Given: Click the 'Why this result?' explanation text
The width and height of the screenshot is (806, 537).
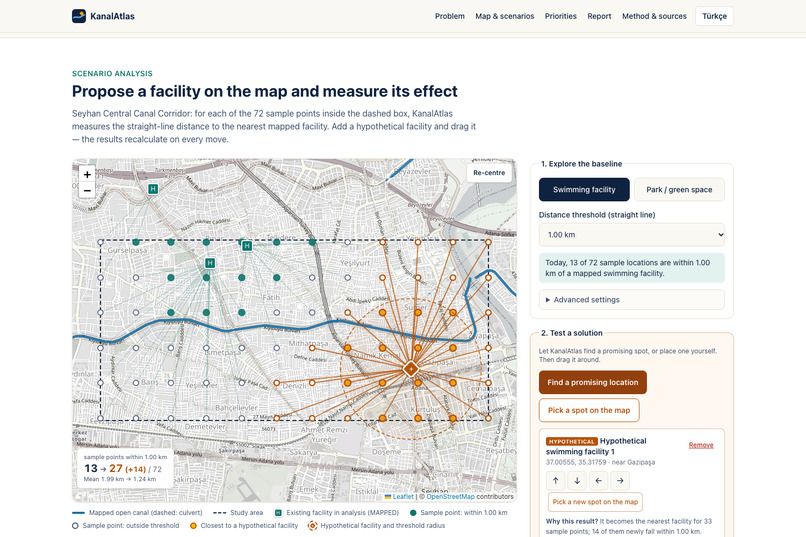Looking at the screenshot, I should (x=629, y=526).
